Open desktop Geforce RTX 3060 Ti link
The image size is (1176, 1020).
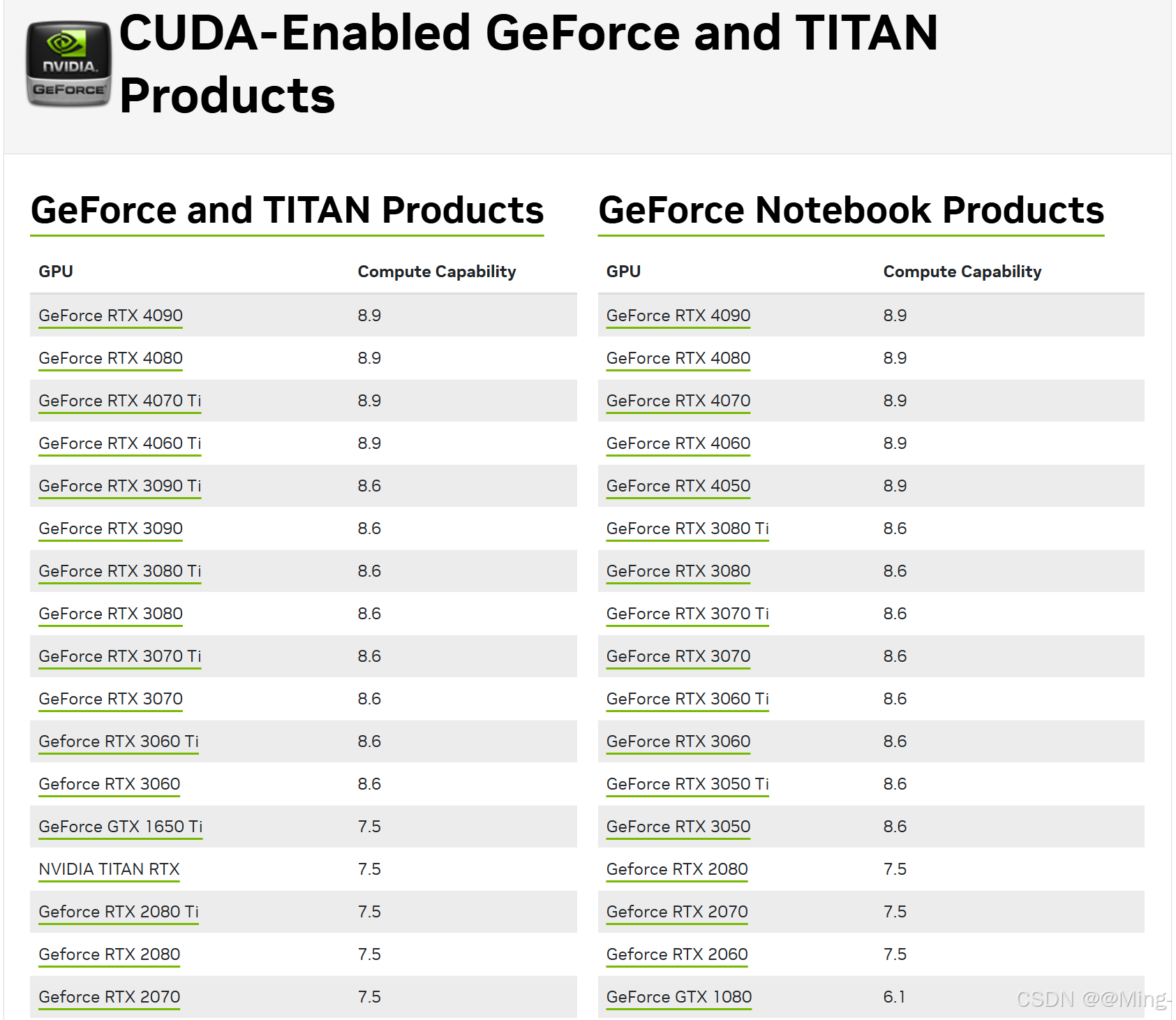119,741
